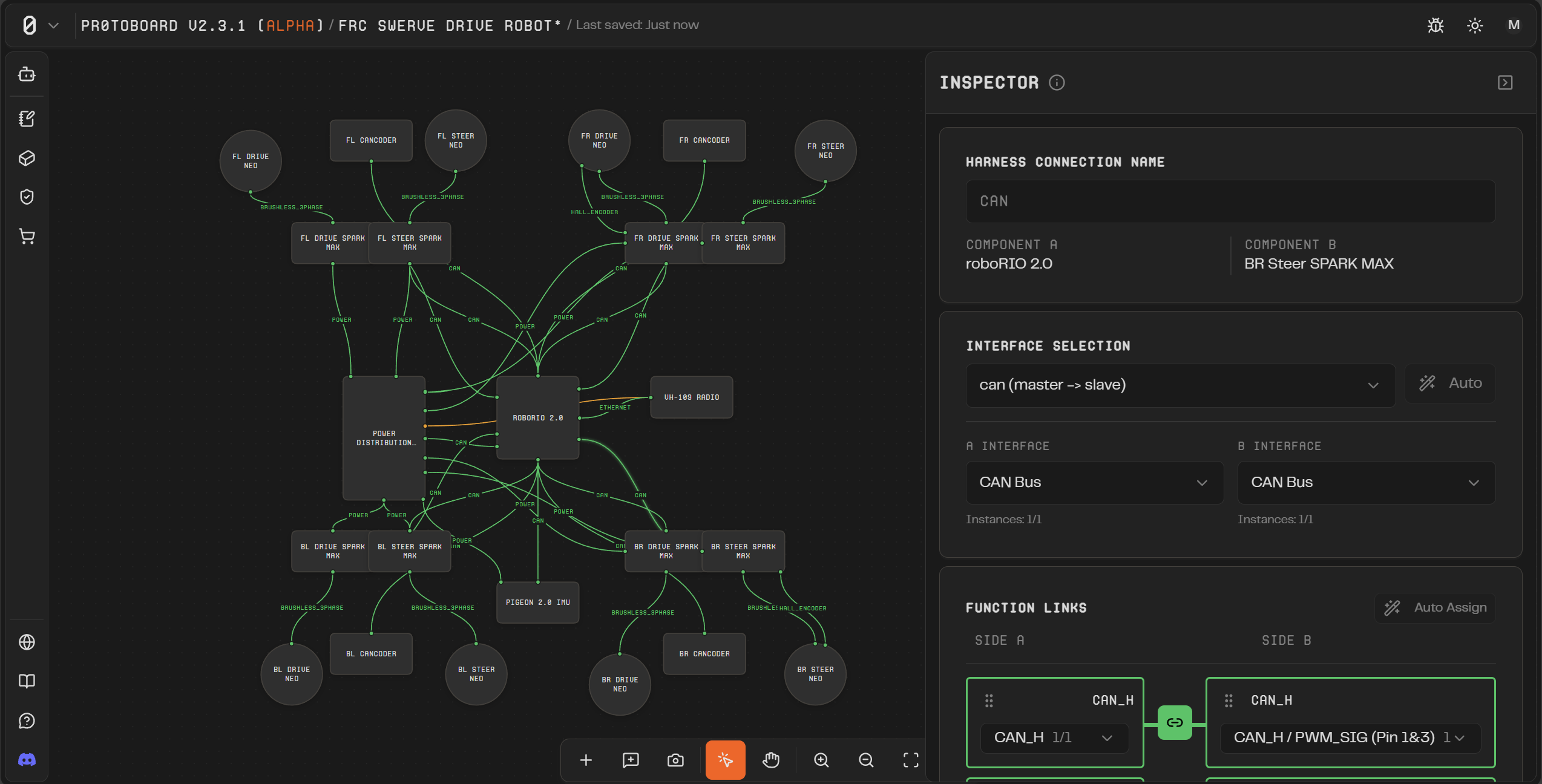Viewport: 1542px width, 784px height.
Task: Select the roboRIO 2.0 node on canvas
Action: click(537, 417)
